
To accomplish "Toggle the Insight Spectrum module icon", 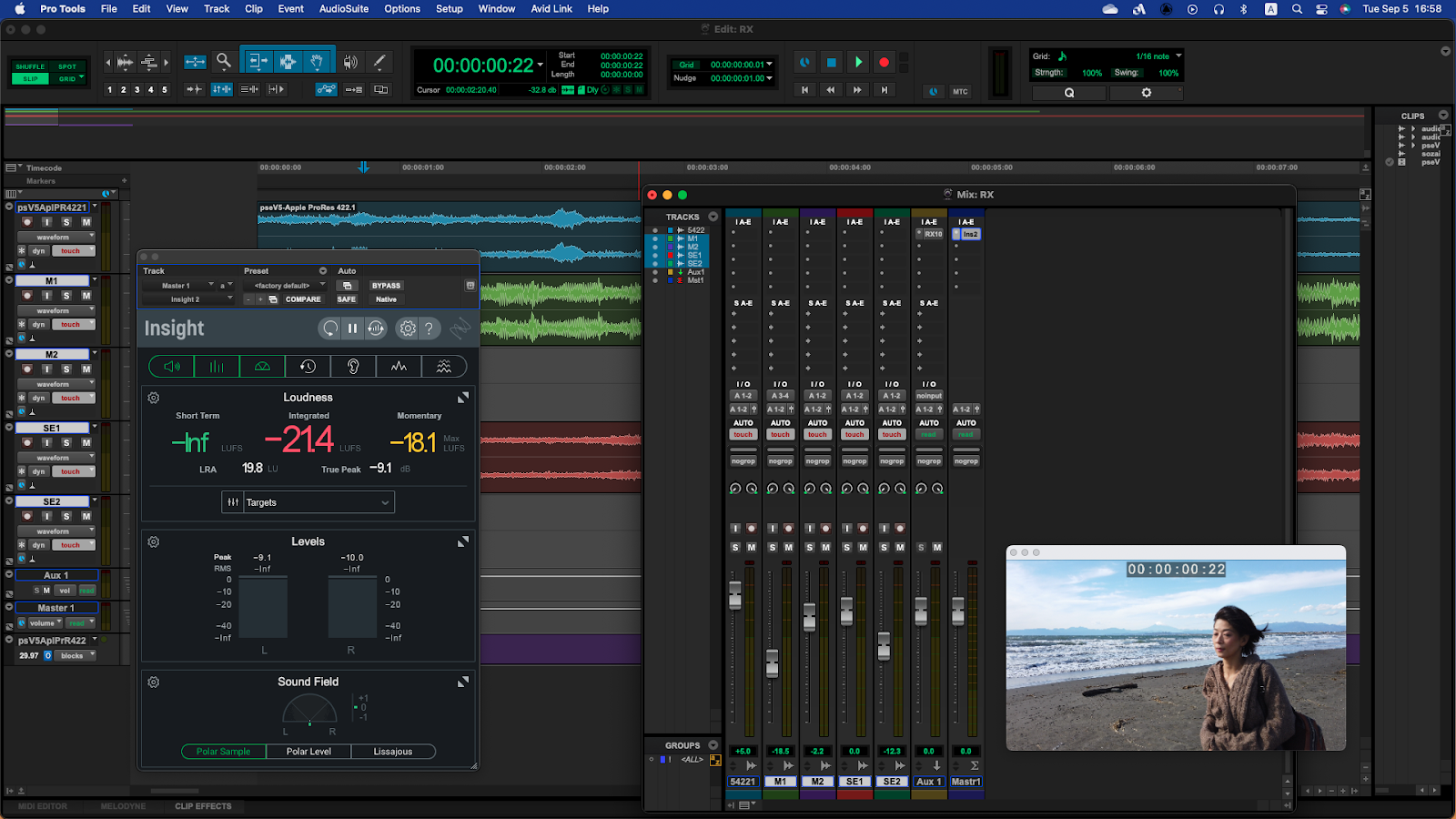I will click(399, 366).
